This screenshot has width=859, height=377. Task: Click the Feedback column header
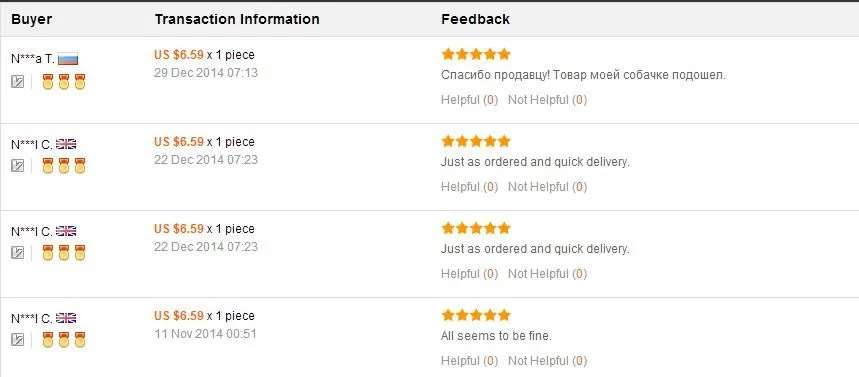[x=476, y=19]
